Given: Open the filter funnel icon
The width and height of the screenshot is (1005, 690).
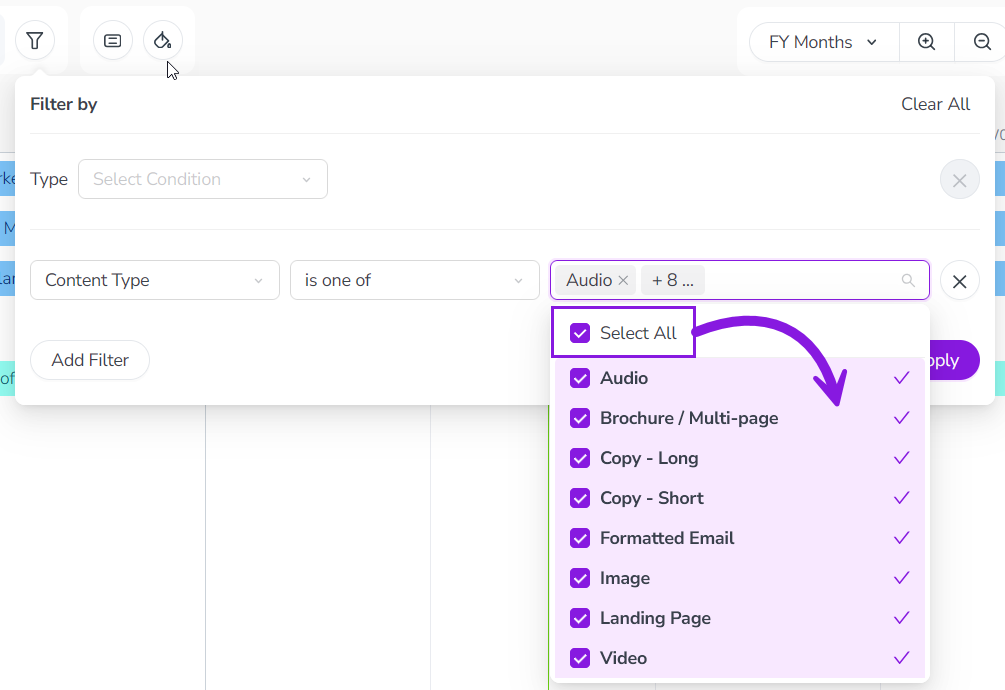Looking at the screenshot, I should pyautogui.click(x=35, y=41).
